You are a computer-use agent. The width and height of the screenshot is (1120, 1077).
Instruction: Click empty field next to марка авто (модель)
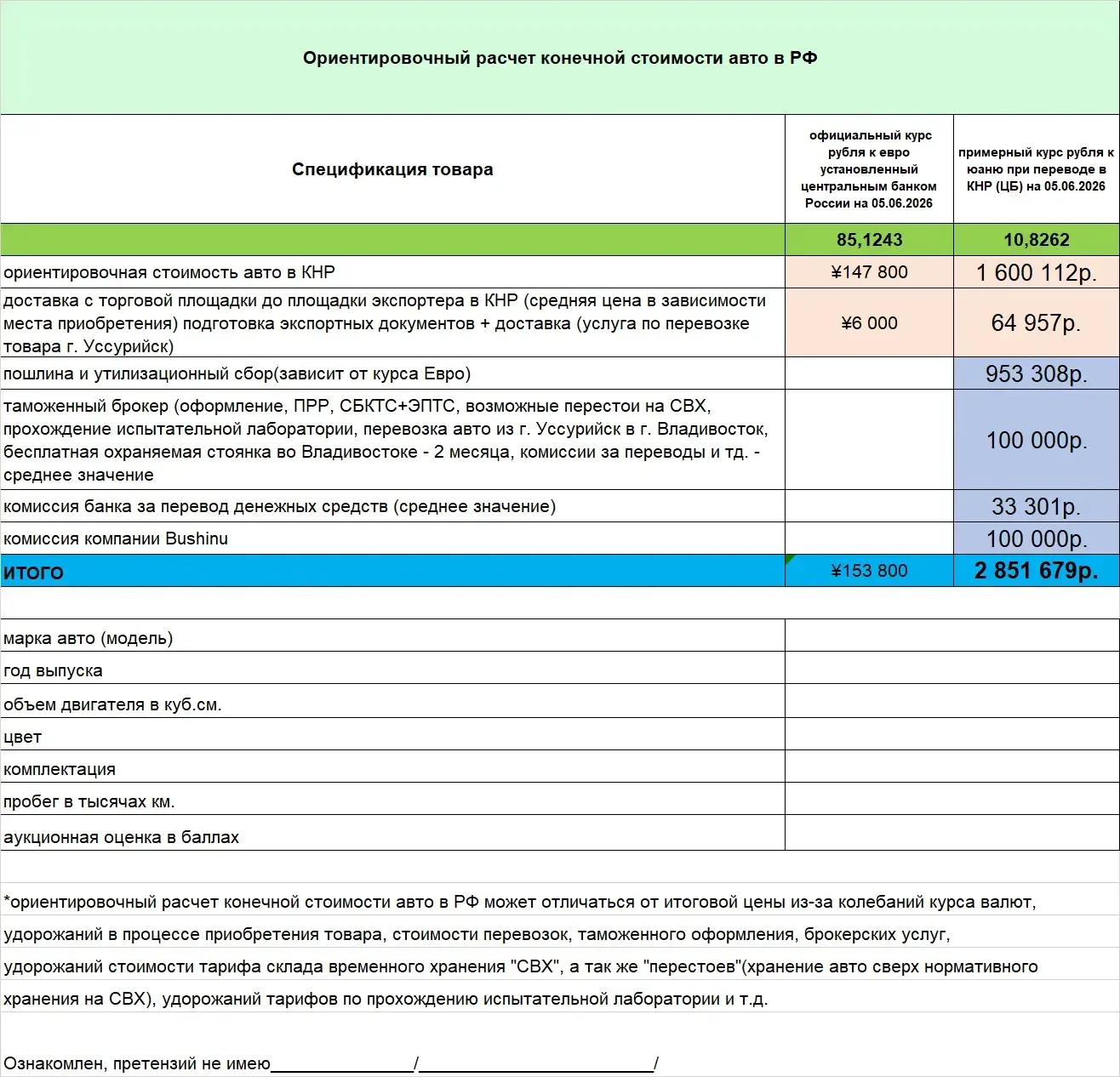tap(952, 635)
